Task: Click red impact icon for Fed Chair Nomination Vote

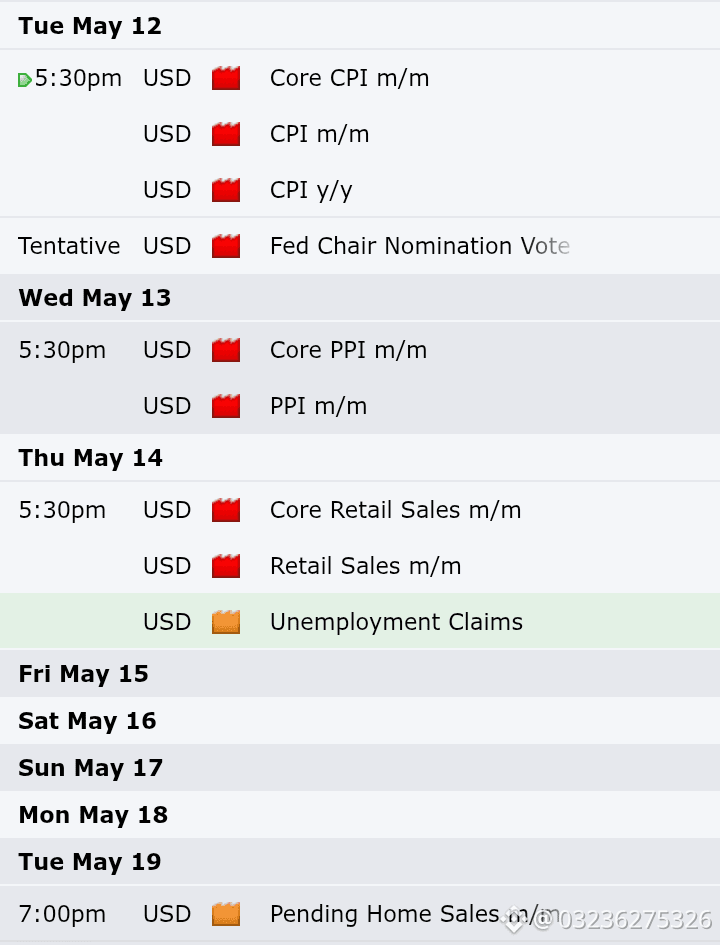Action: coord(226,246)
